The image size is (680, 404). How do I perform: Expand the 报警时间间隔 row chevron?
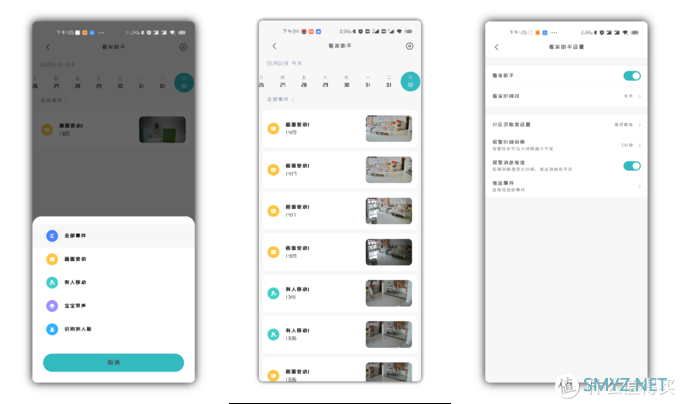(x=640, y=145)
